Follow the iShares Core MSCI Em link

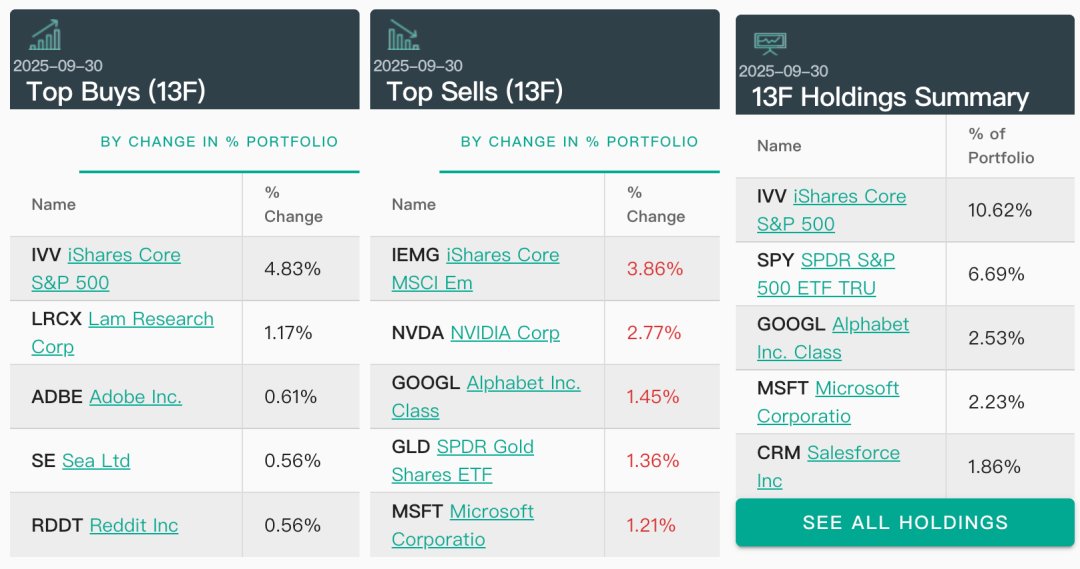coord(502,256)
